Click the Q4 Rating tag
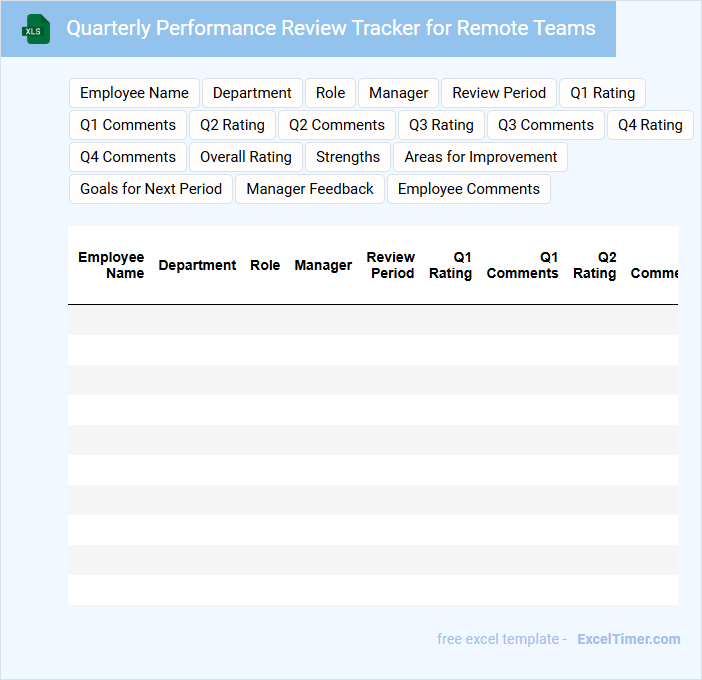The width and height of the screenshot is (702, 680). tap(650, 125)
